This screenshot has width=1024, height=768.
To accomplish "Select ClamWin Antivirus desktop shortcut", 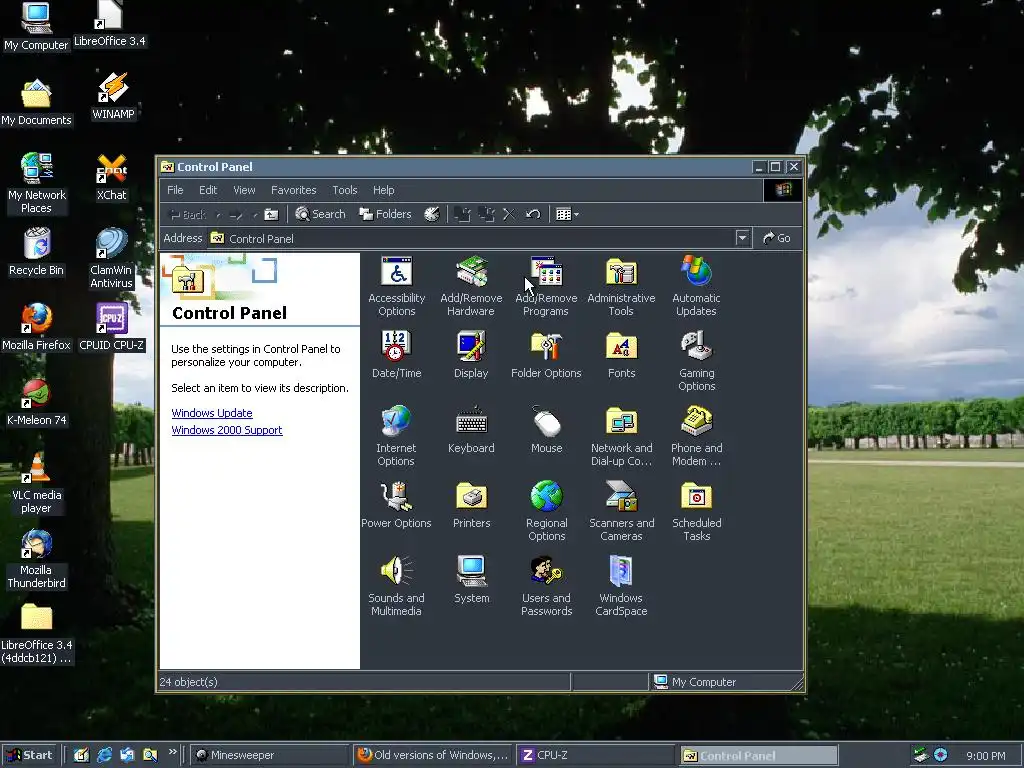I will 111,258.
